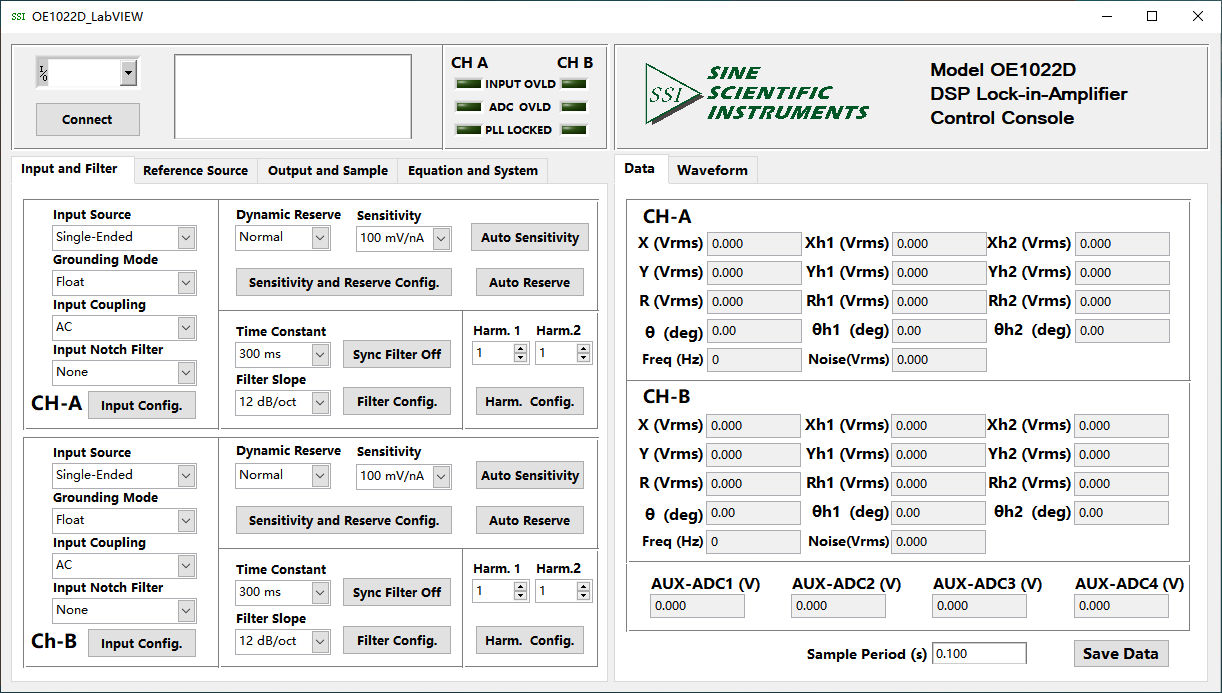Click the empty connection status text box
Viewport: 1222px width, 693px height.
click(x=293, y=96)
